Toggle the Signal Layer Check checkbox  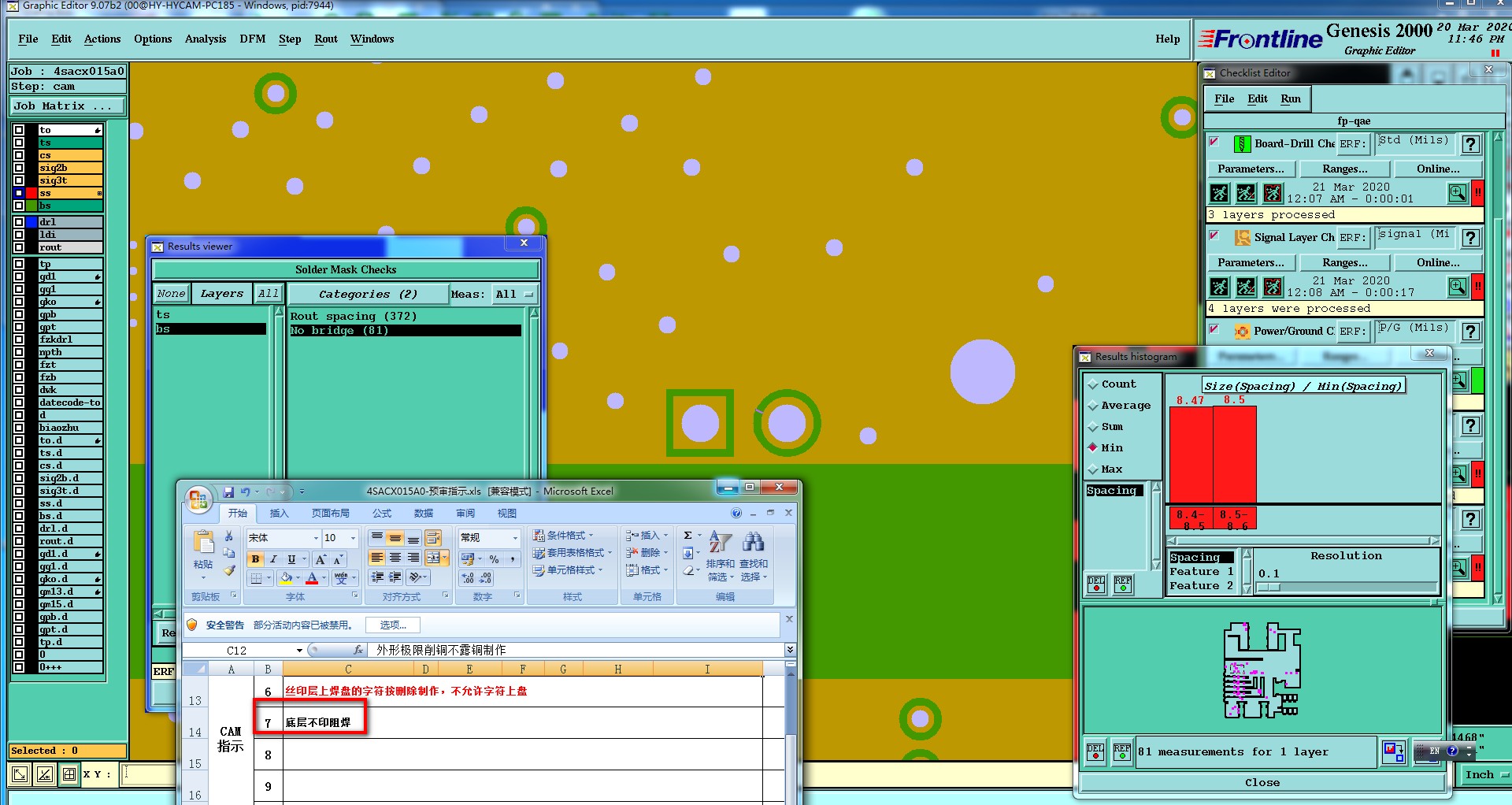[1214, 236]
